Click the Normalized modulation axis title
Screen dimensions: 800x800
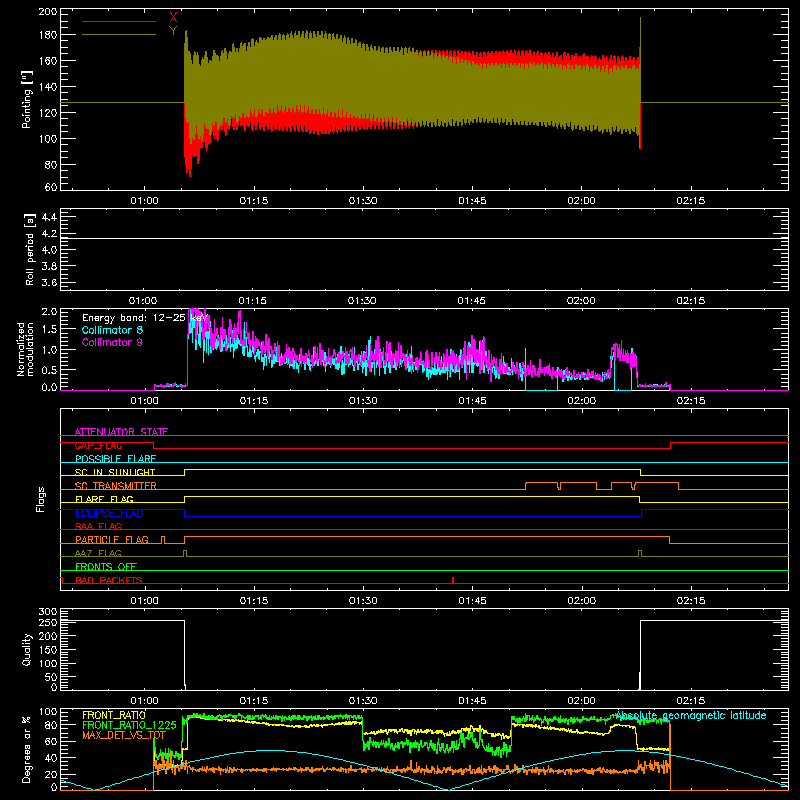[26, 349]
